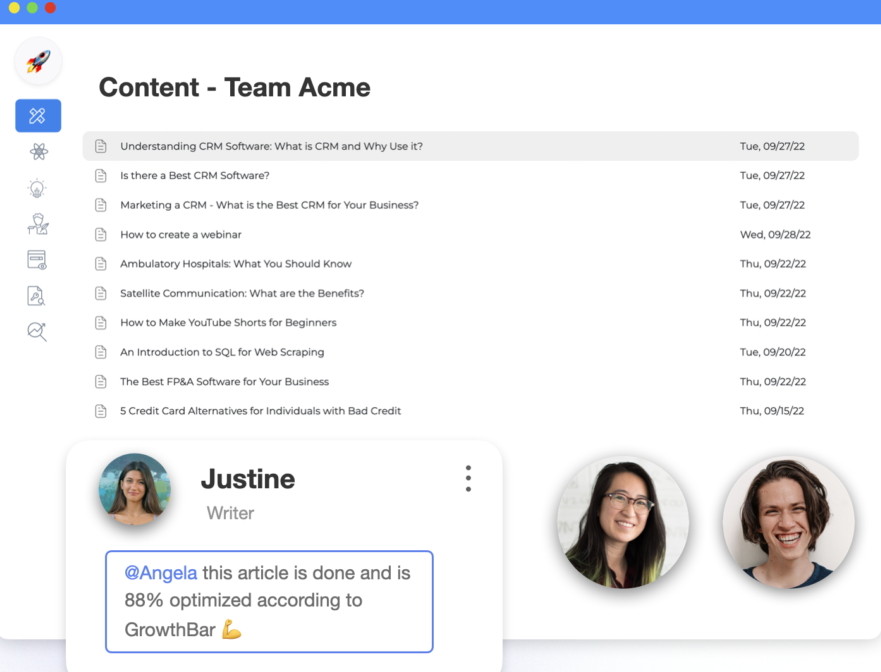
Task: Open the chart magnifier analytics icon
Action: (x=37, y=332)
